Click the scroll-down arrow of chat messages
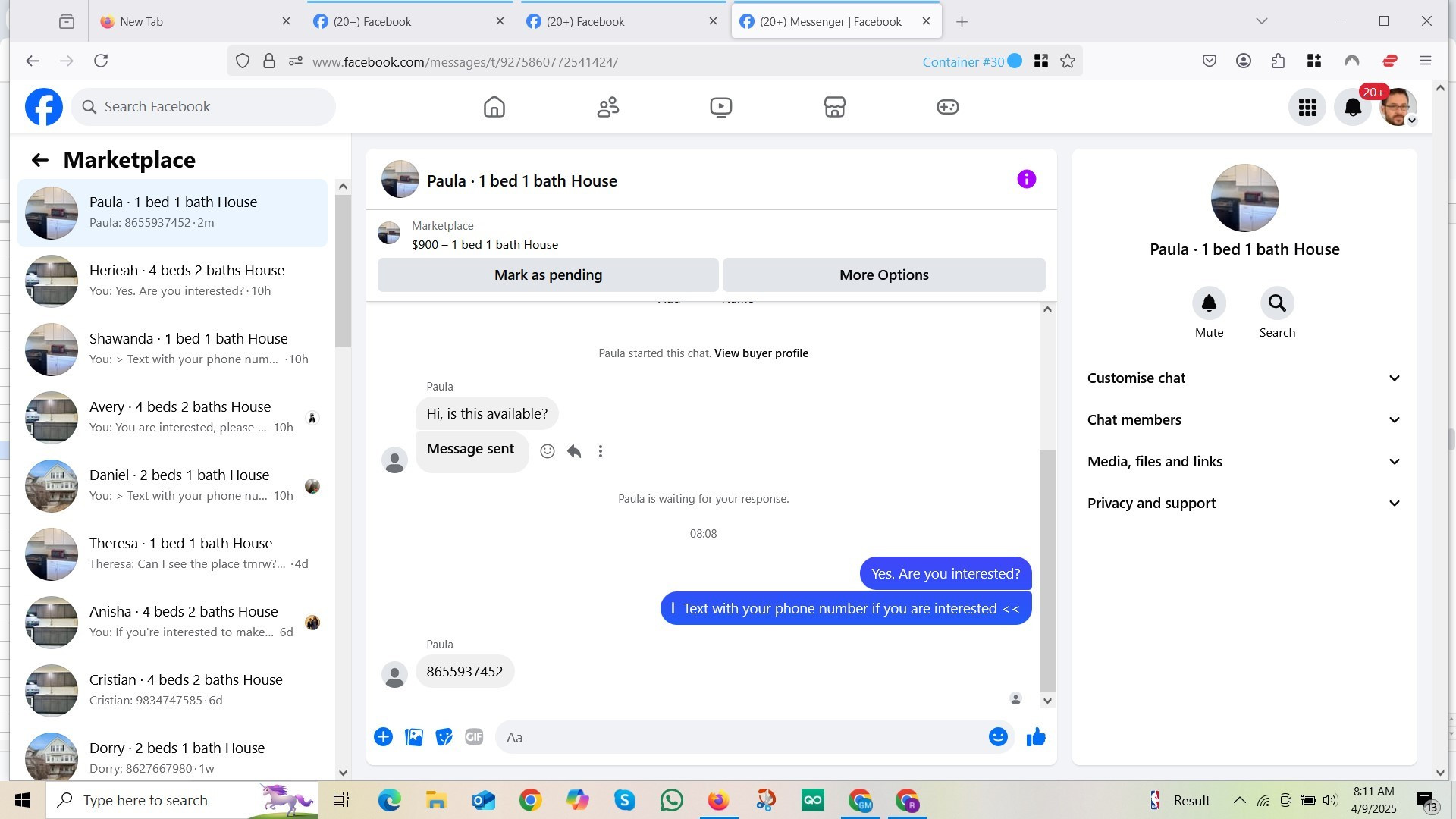The width and height of the screenshot is (1456, 819). click(1047, 701)
